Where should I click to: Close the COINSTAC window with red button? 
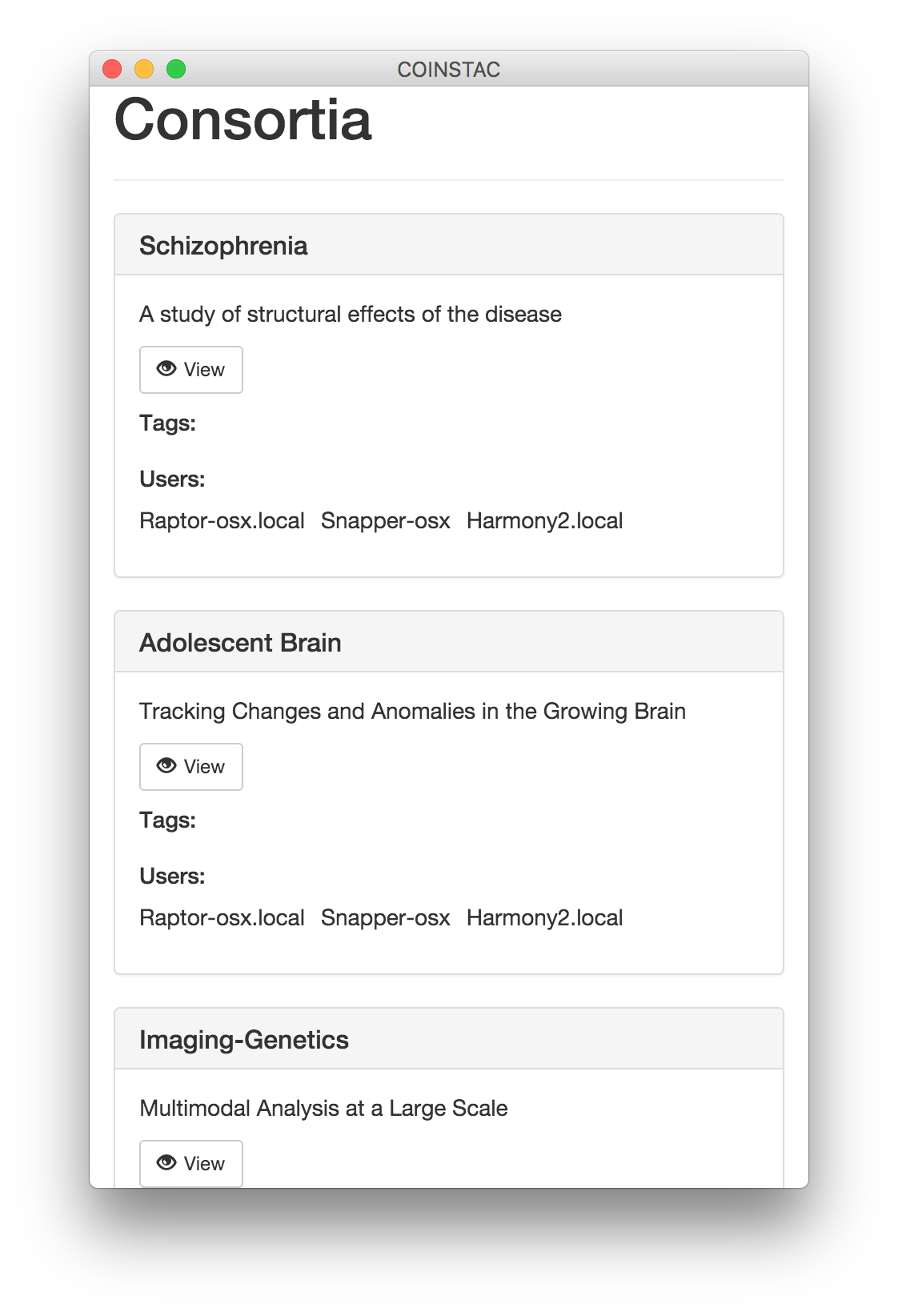pos(112,70)
